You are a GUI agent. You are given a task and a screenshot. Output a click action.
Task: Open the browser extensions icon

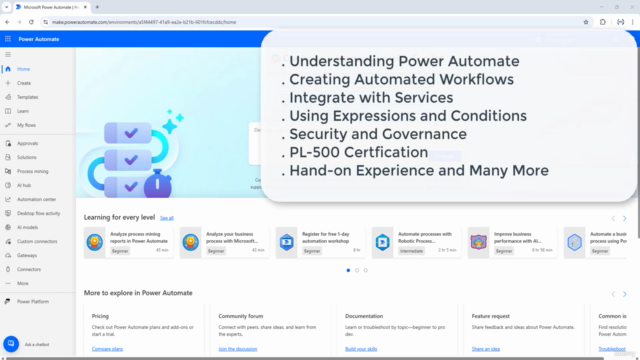(x=603, y=22)
